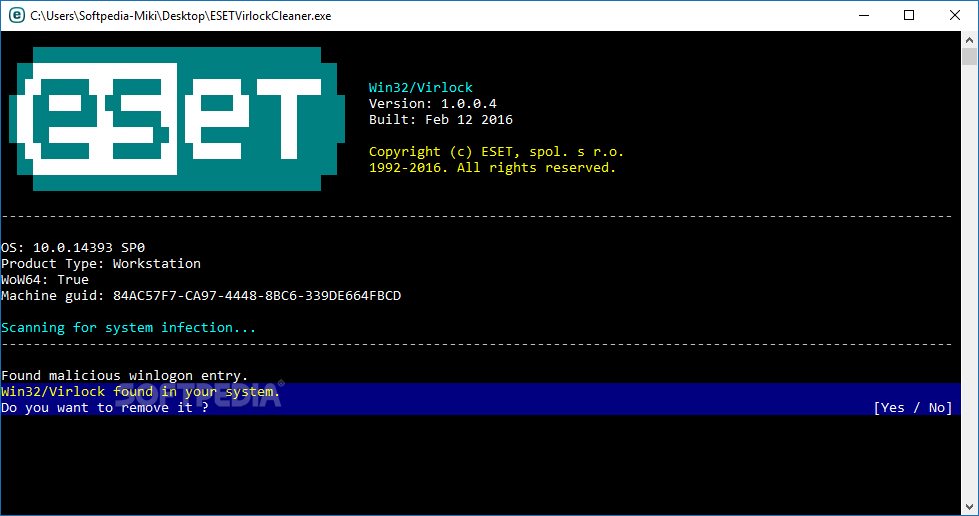The image size is (979, 516).
Task: Close the ESETVirlockCleaner window
Action: [x=955, y=16]
